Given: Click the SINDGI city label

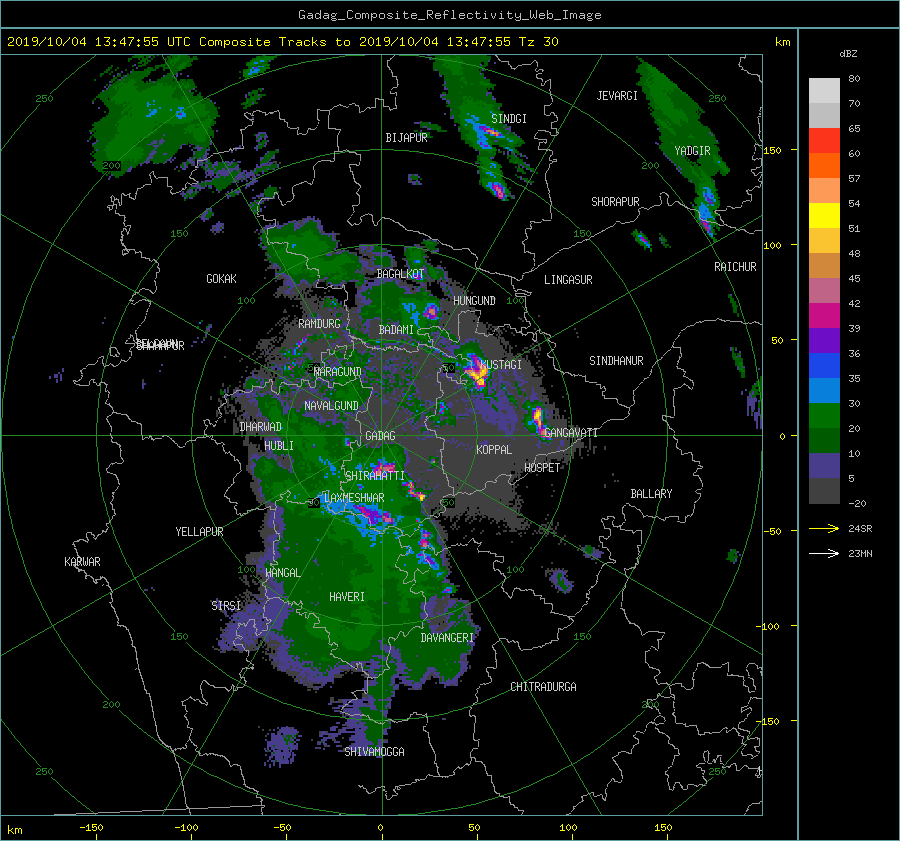Looking at the screenshot, I should 509,119.
